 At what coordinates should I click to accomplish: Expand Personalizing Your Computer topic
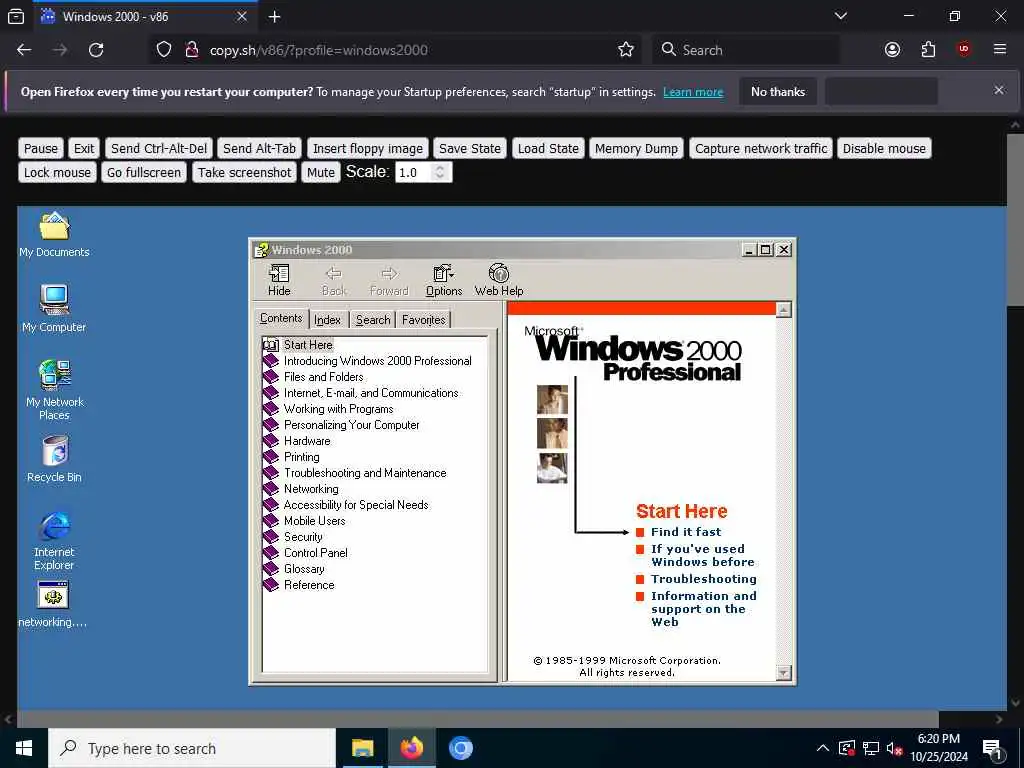[351, 425]
